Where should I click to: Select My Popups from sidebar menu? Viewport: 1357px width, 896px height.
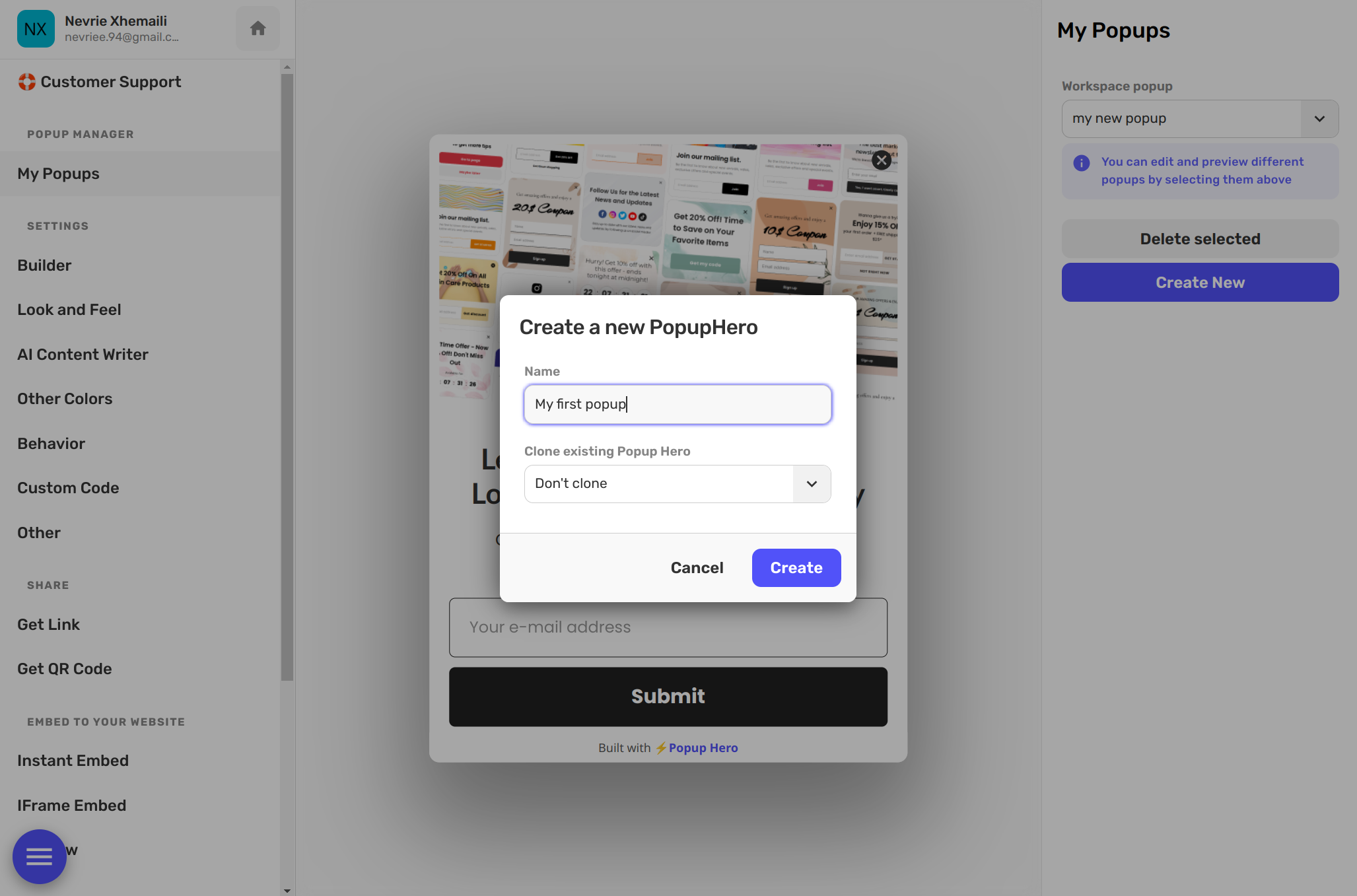click(58, 173)
